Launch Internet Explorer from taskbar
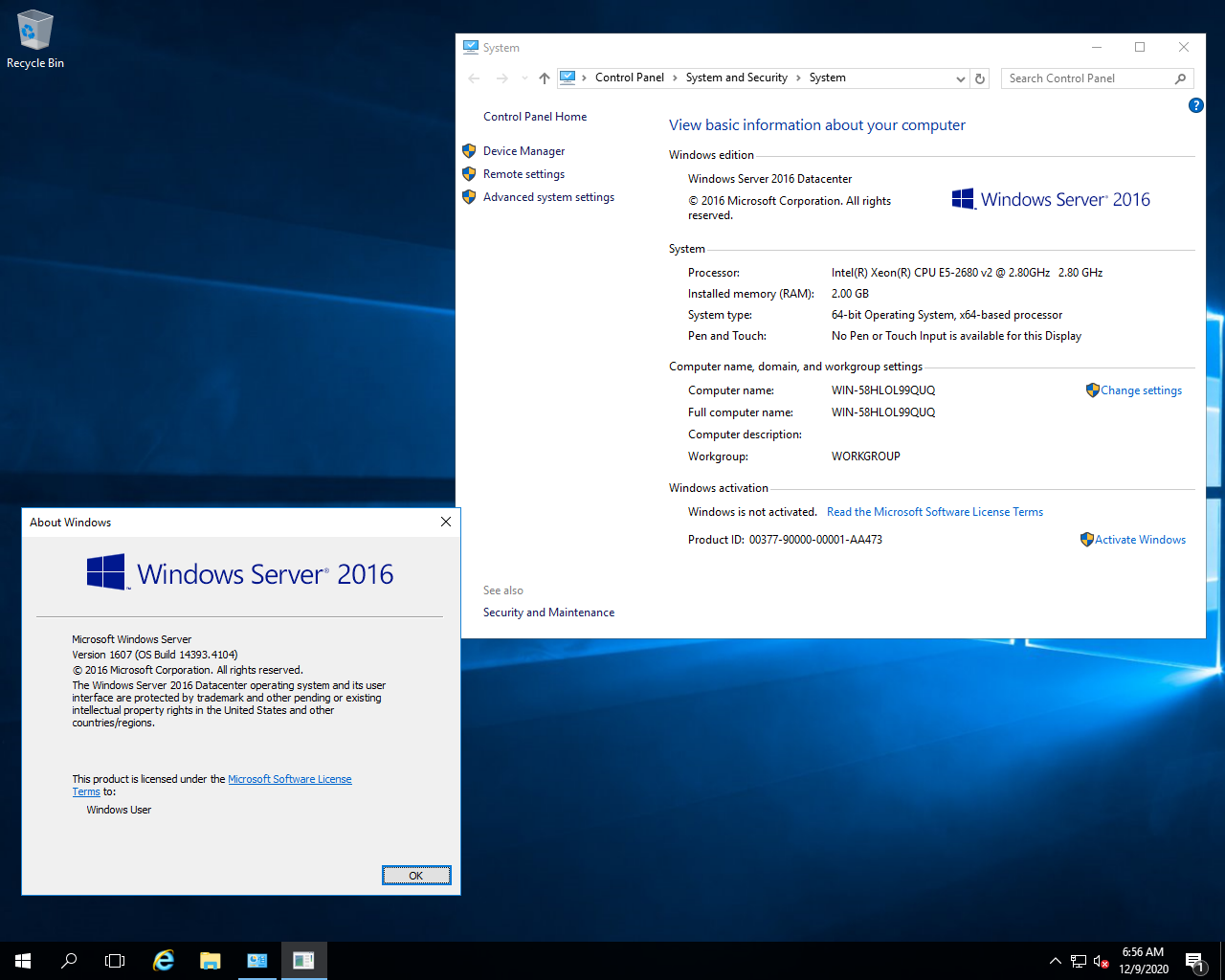Viewport: 1225px width, 980px height. pyautogui.click(x=164, y=961)
